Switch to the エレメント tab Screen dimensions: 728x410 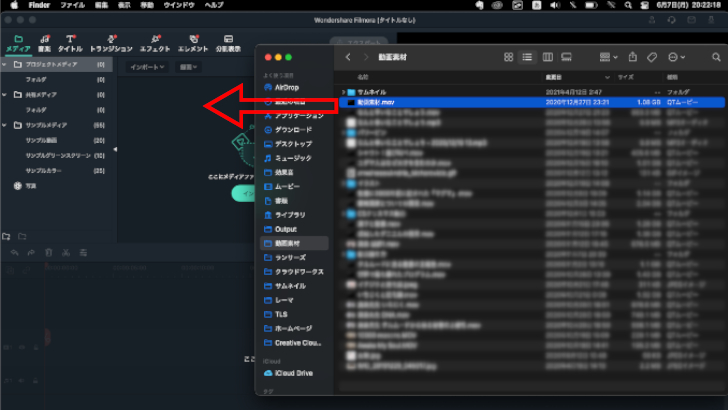coord(193,43)
